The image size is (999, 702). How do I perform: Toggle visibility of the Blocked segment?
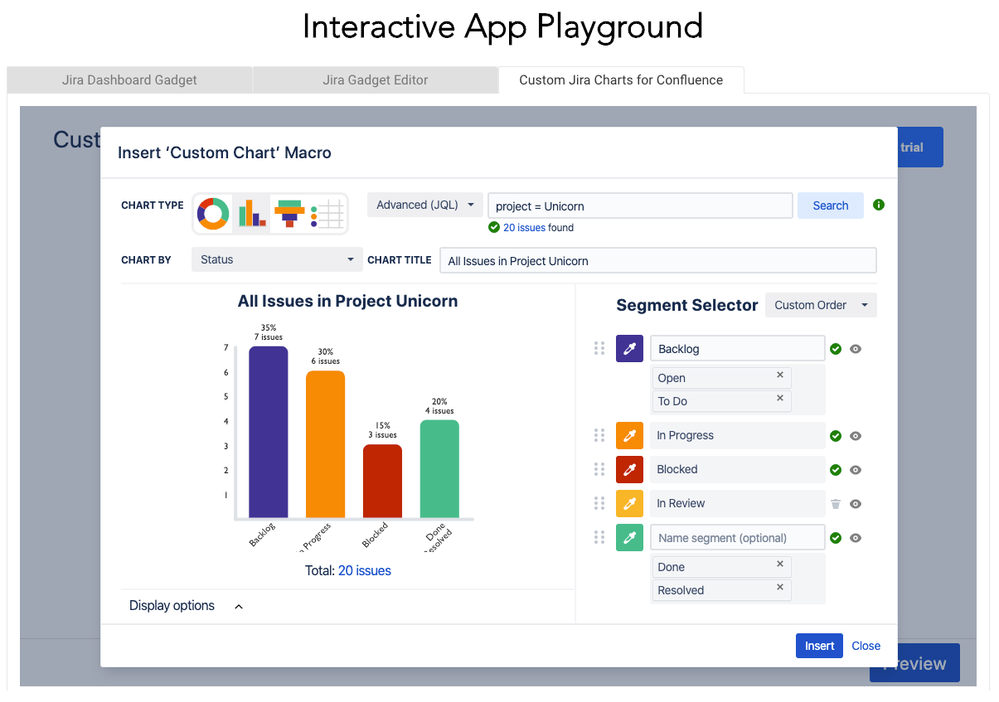pos(855,470)
